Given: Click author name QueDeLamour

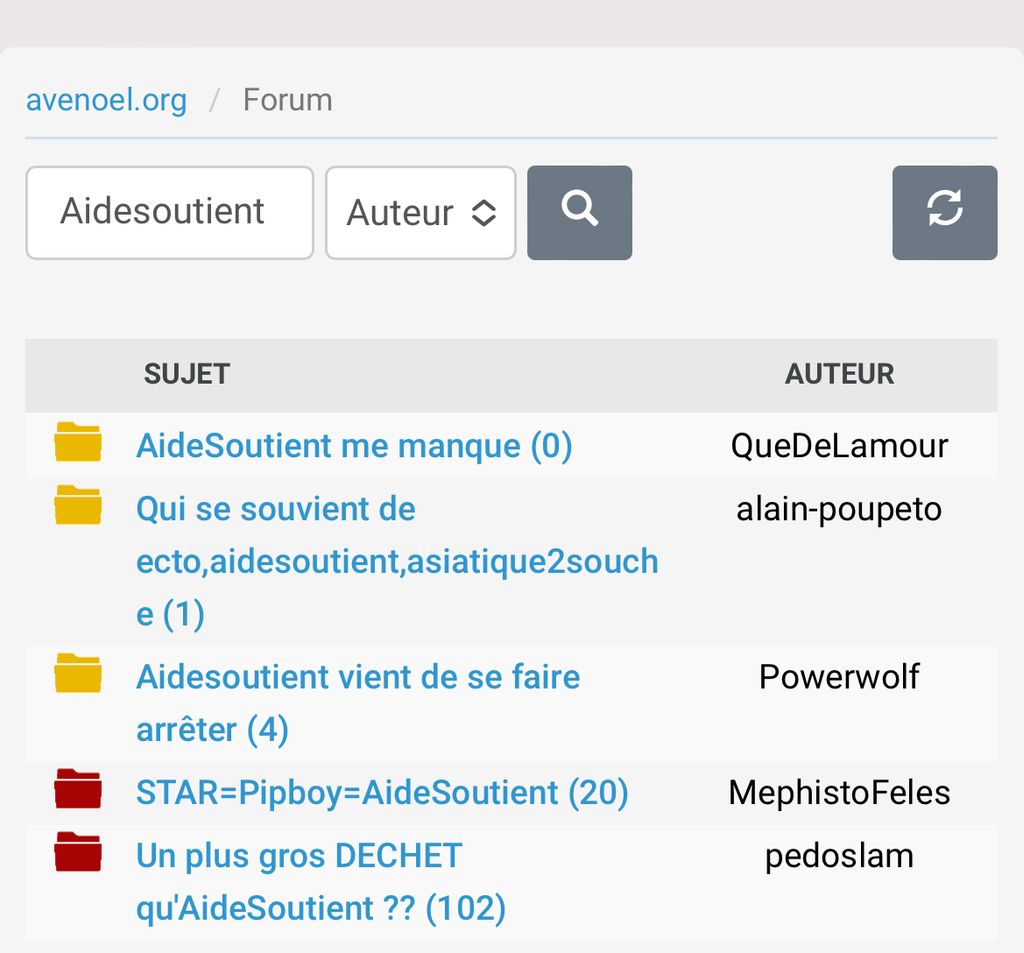Looking at the screenshot, I should 839,446.
